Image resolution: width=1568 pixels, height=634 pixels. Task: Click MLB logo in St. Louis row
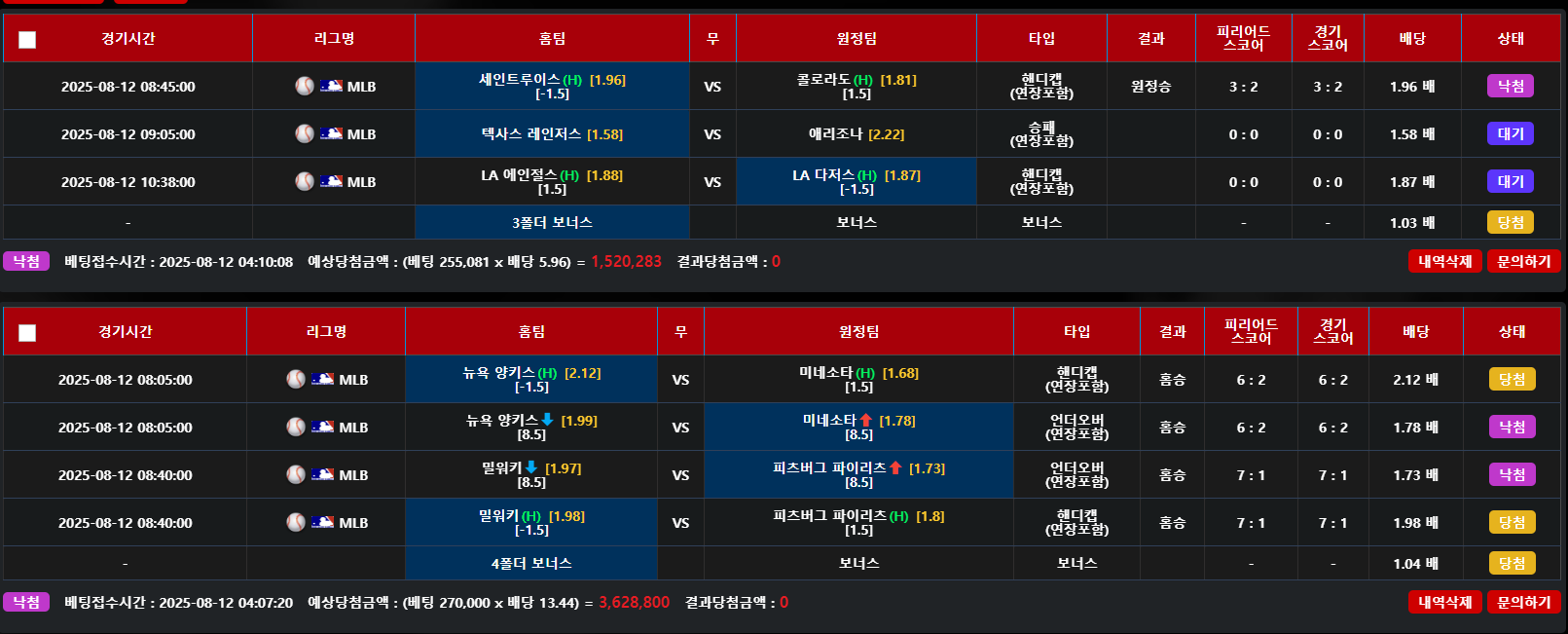(x=331, y=86)
